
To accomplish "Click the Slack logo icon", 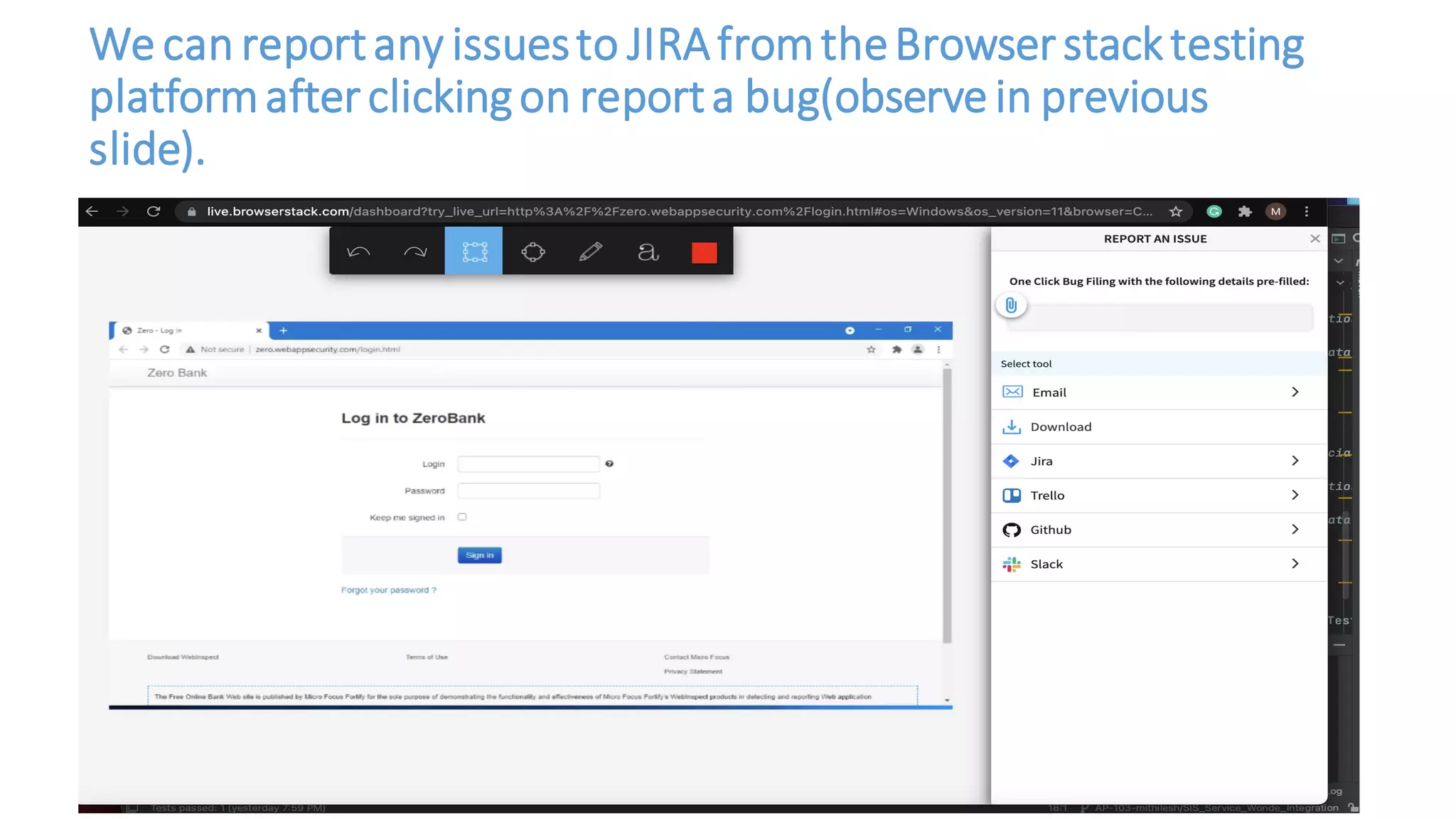I will pyautogui.click(x=1012, y=564).
